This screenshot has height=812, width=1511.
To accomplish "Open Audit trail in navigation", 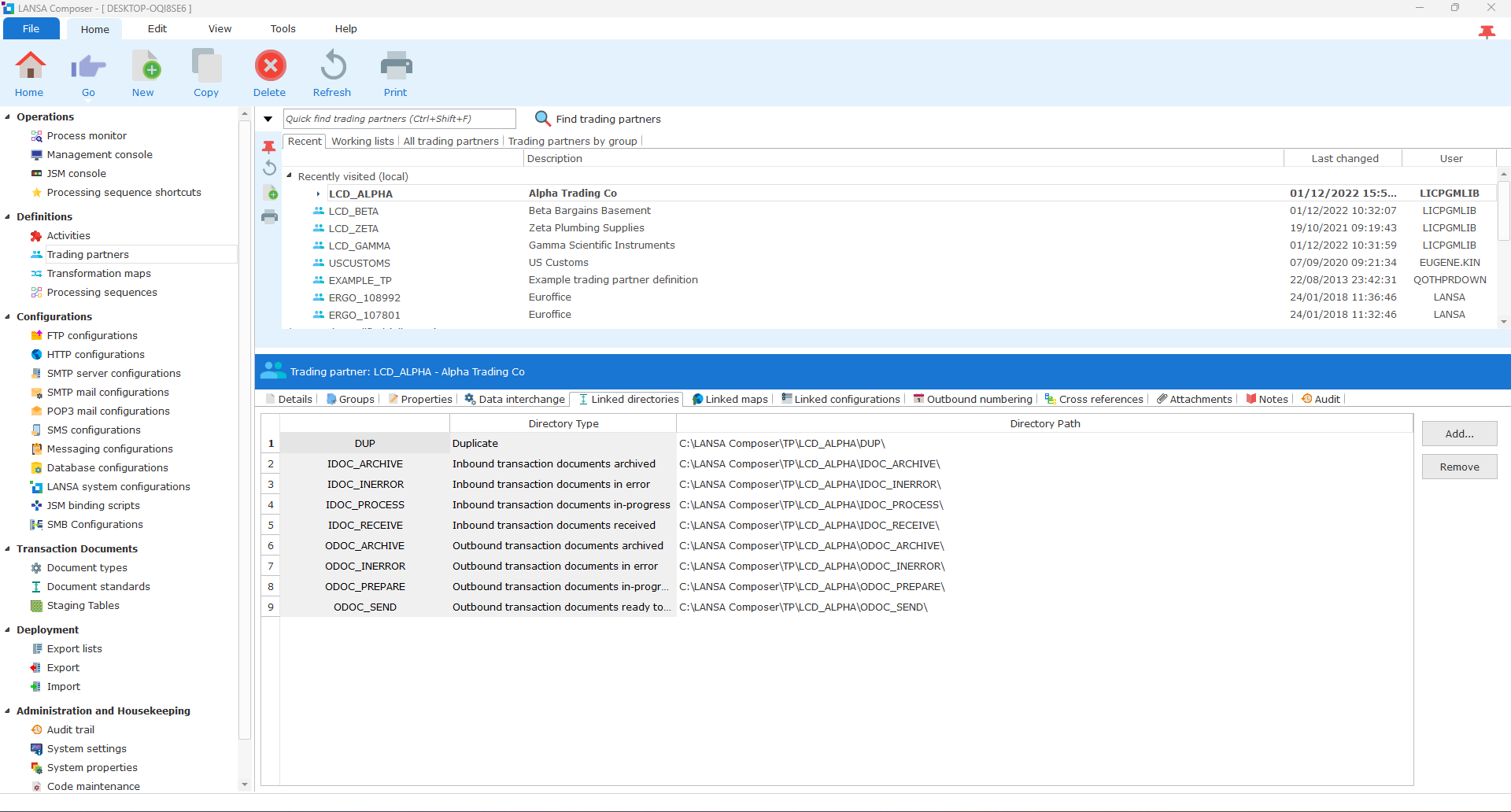I will tap(70, 730).
